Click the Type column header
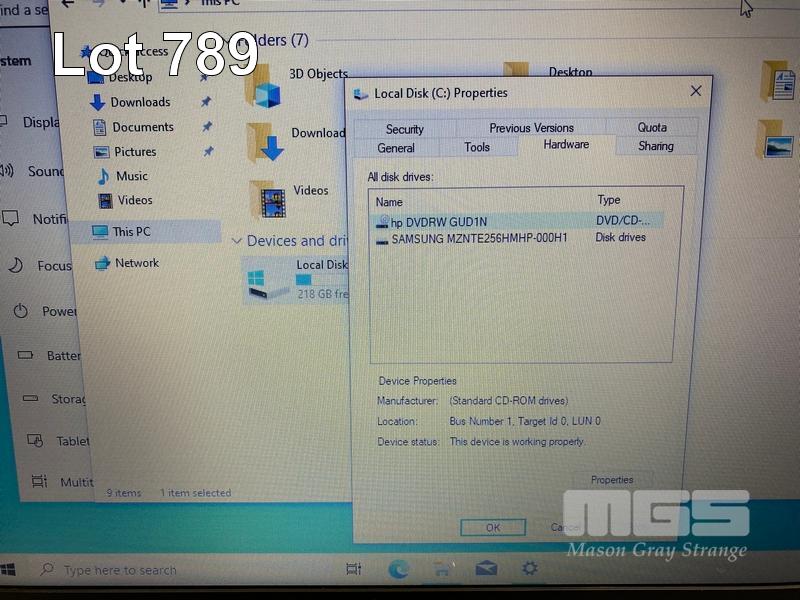The image size is (800, 600). (x=609, y=200)
